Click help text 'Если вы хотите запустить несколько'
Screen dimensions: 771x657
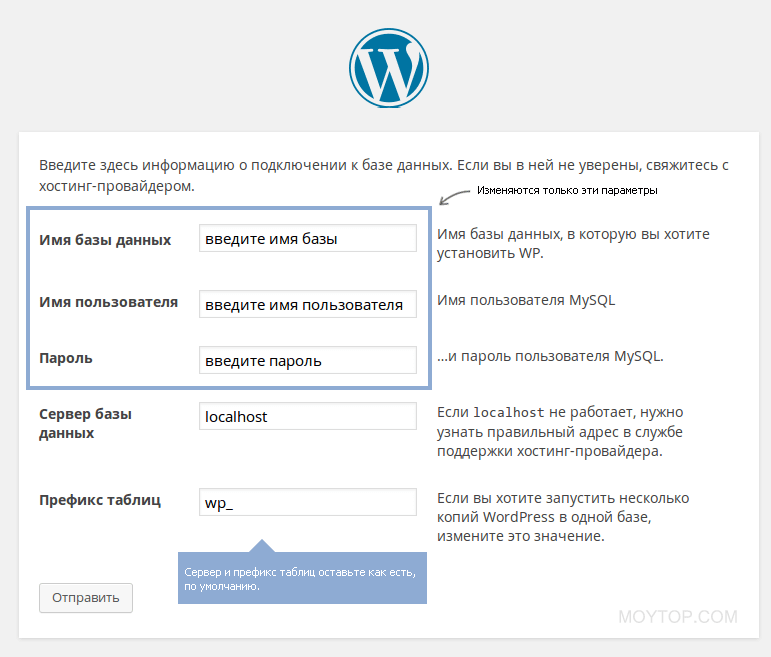point(563,517)
